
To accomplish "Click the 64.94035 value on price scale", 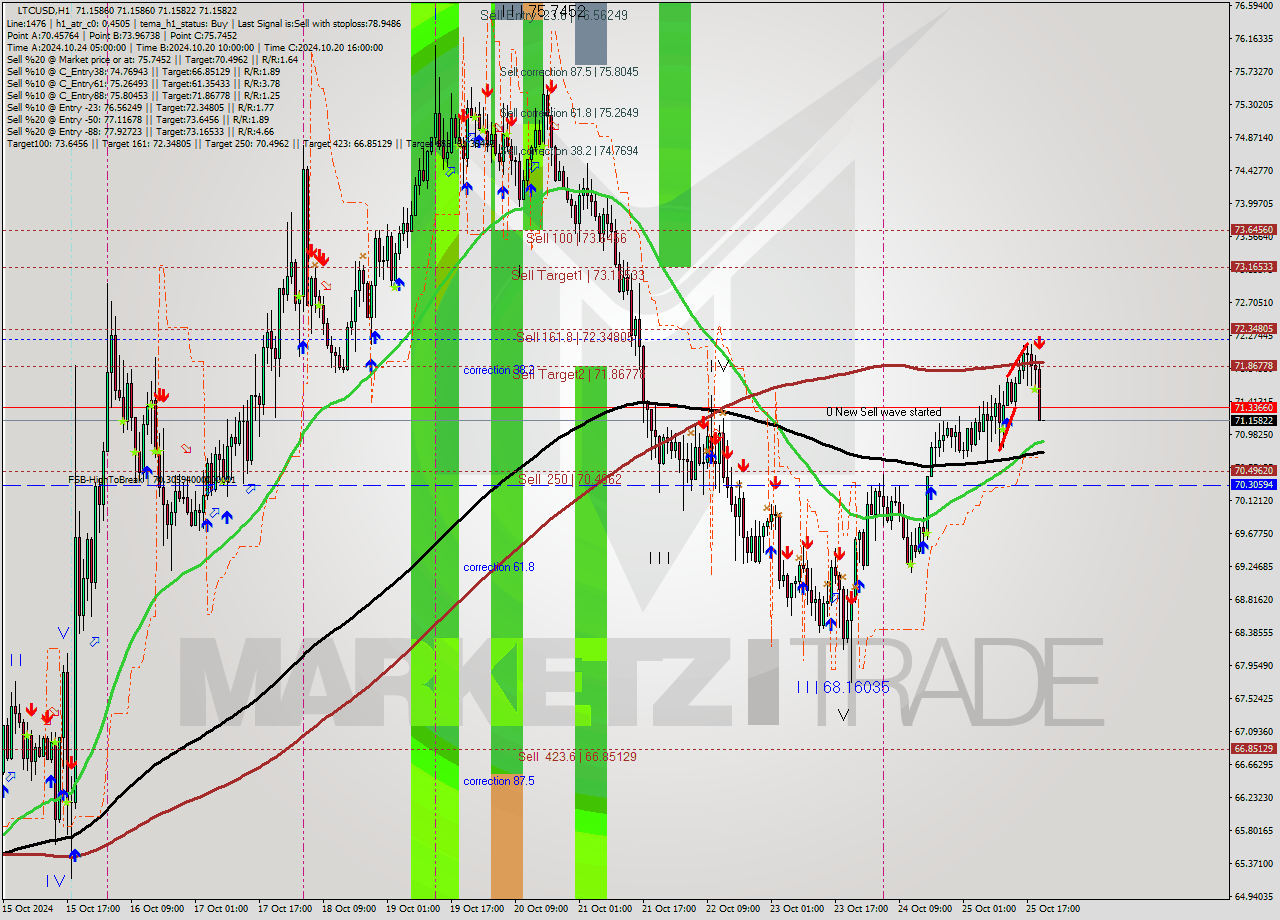I will click(x=1253, y=897).
